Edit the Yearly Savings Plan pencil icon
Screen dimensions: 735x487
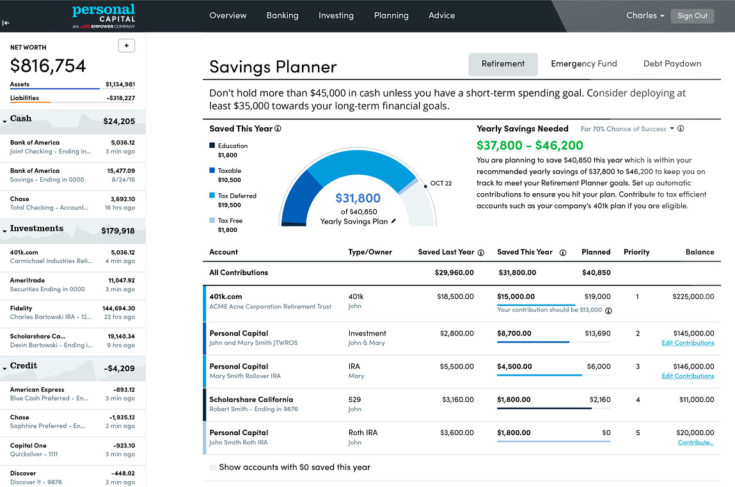tap(393, 221)
